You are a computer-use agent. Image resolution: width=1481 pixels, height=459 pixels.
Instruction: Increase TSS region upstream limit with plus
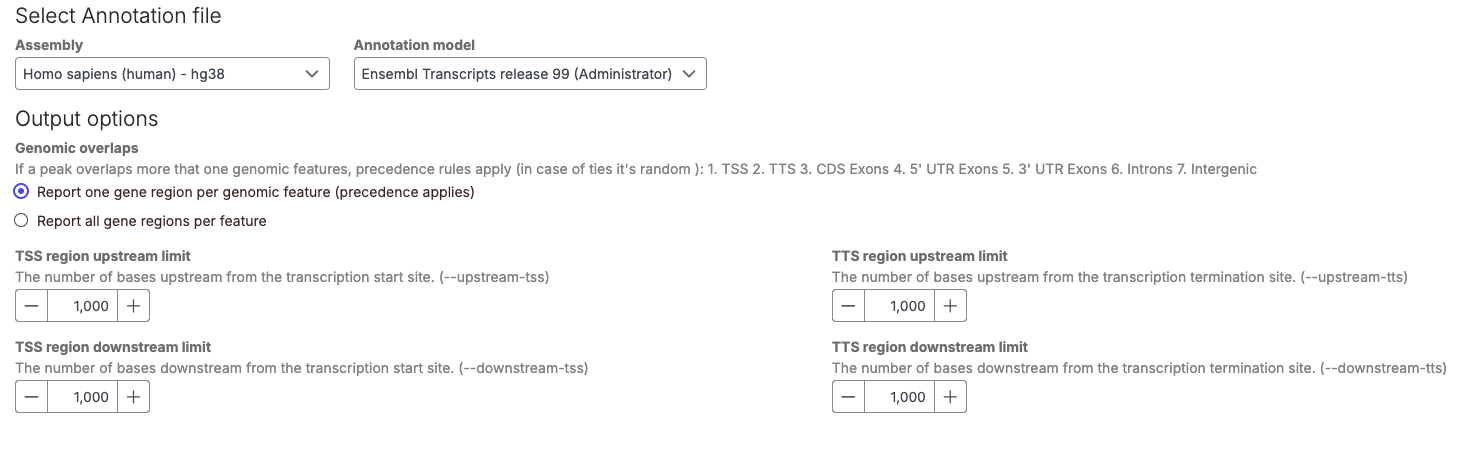[133, 306]
